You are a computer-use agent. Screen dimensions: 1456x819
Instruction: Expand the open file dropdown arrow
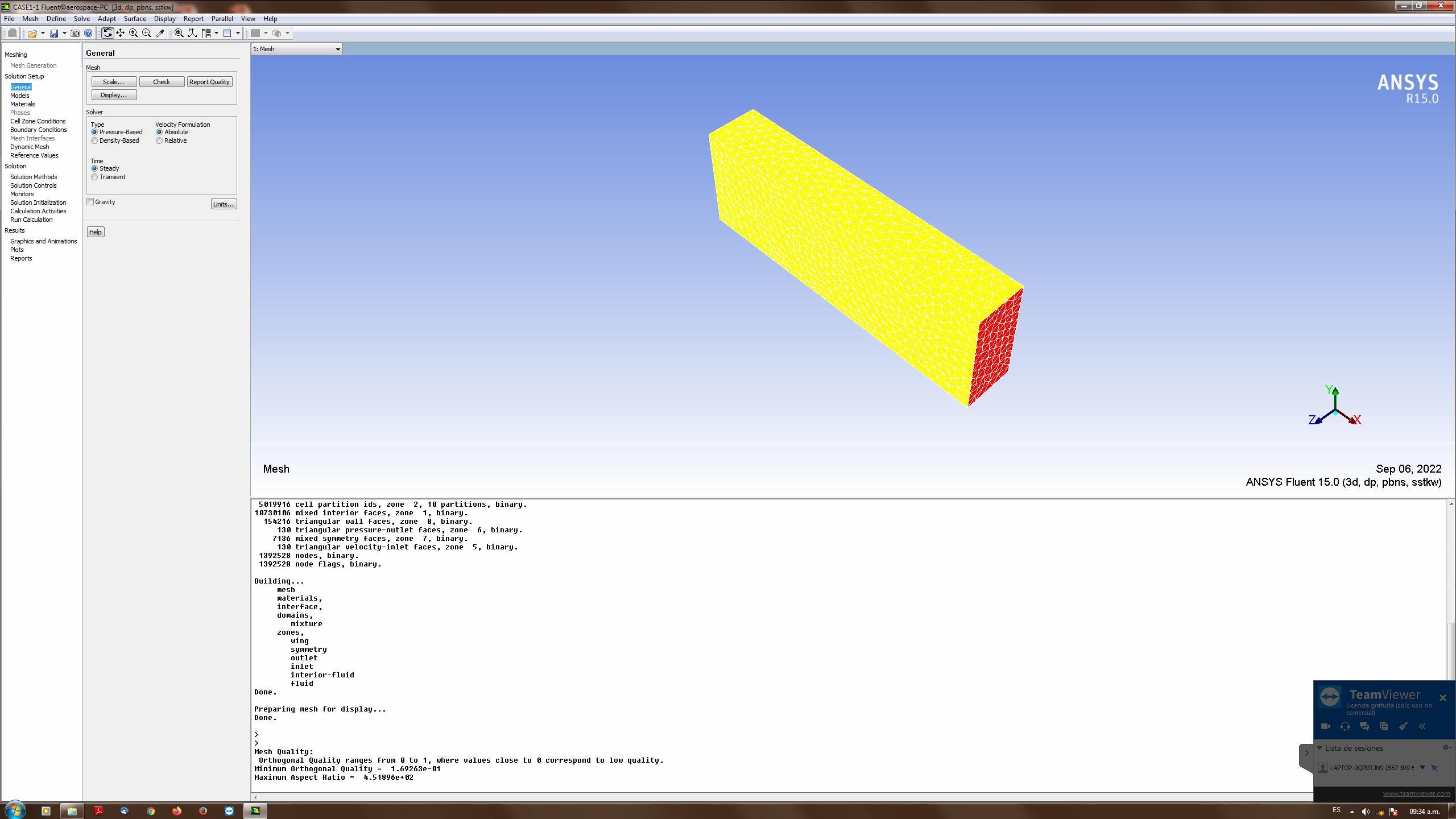(x=43, y=33)
